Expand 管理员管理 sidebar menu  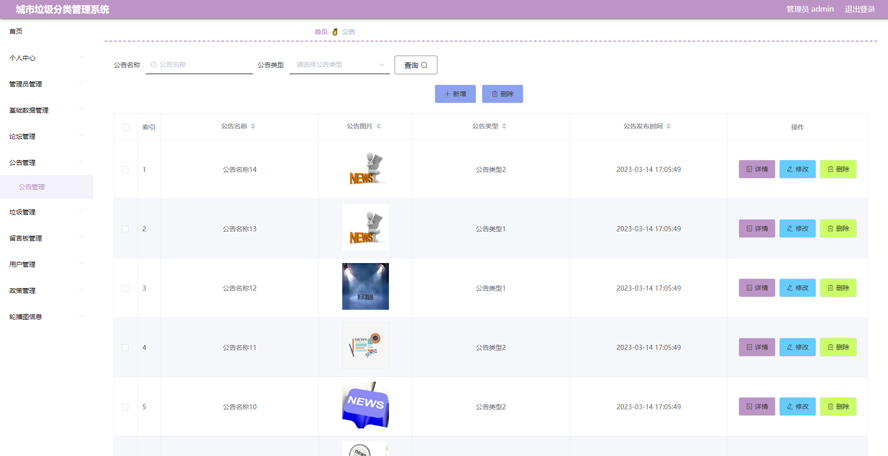(x=46, y=84)
